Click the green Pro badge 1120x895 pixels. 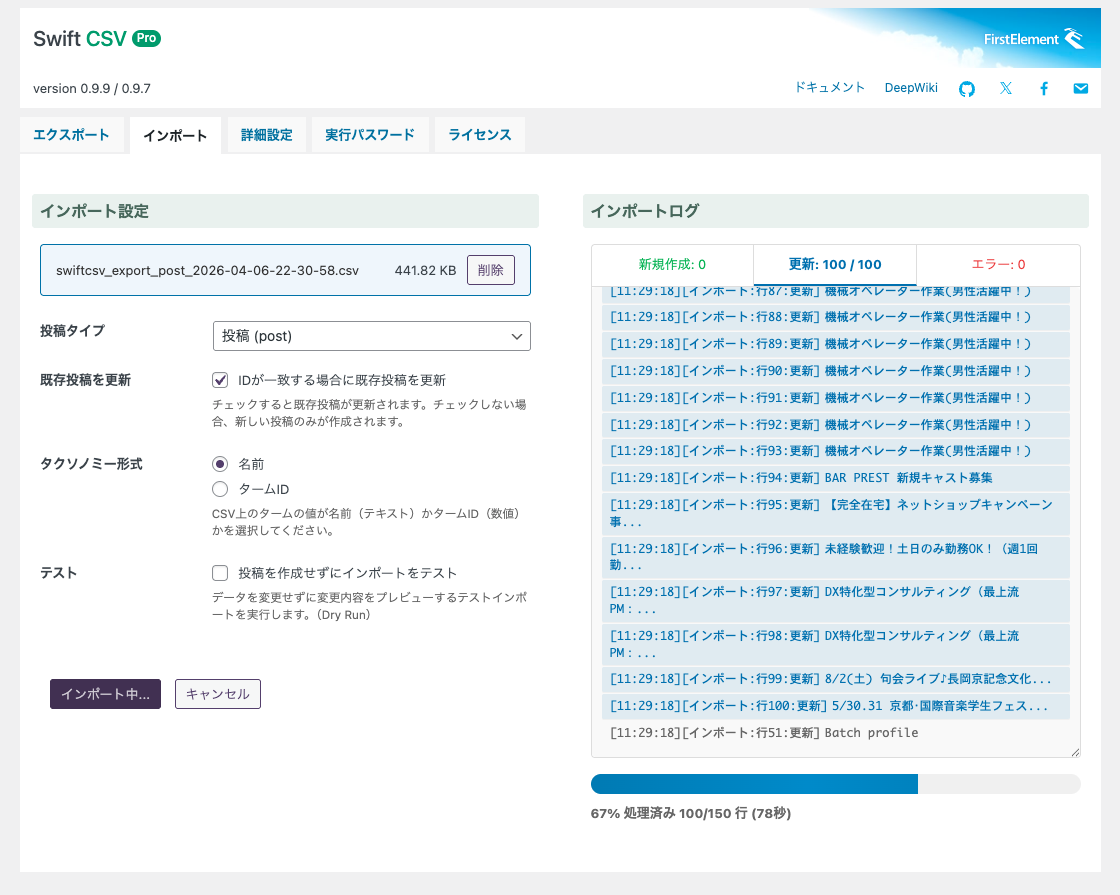pyautogui.click(x=146, y=38)
